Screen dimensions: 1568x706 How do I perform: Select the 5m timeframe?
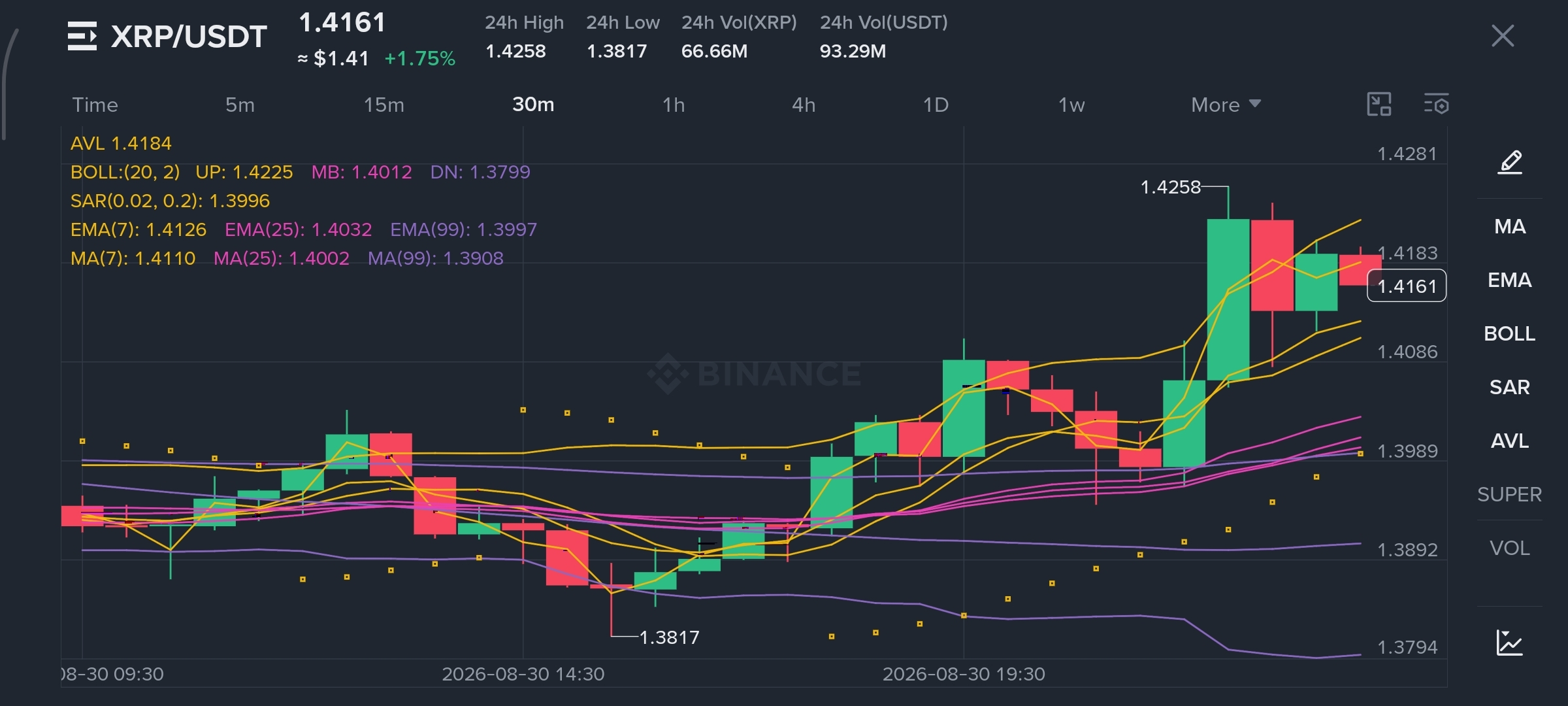240,105
